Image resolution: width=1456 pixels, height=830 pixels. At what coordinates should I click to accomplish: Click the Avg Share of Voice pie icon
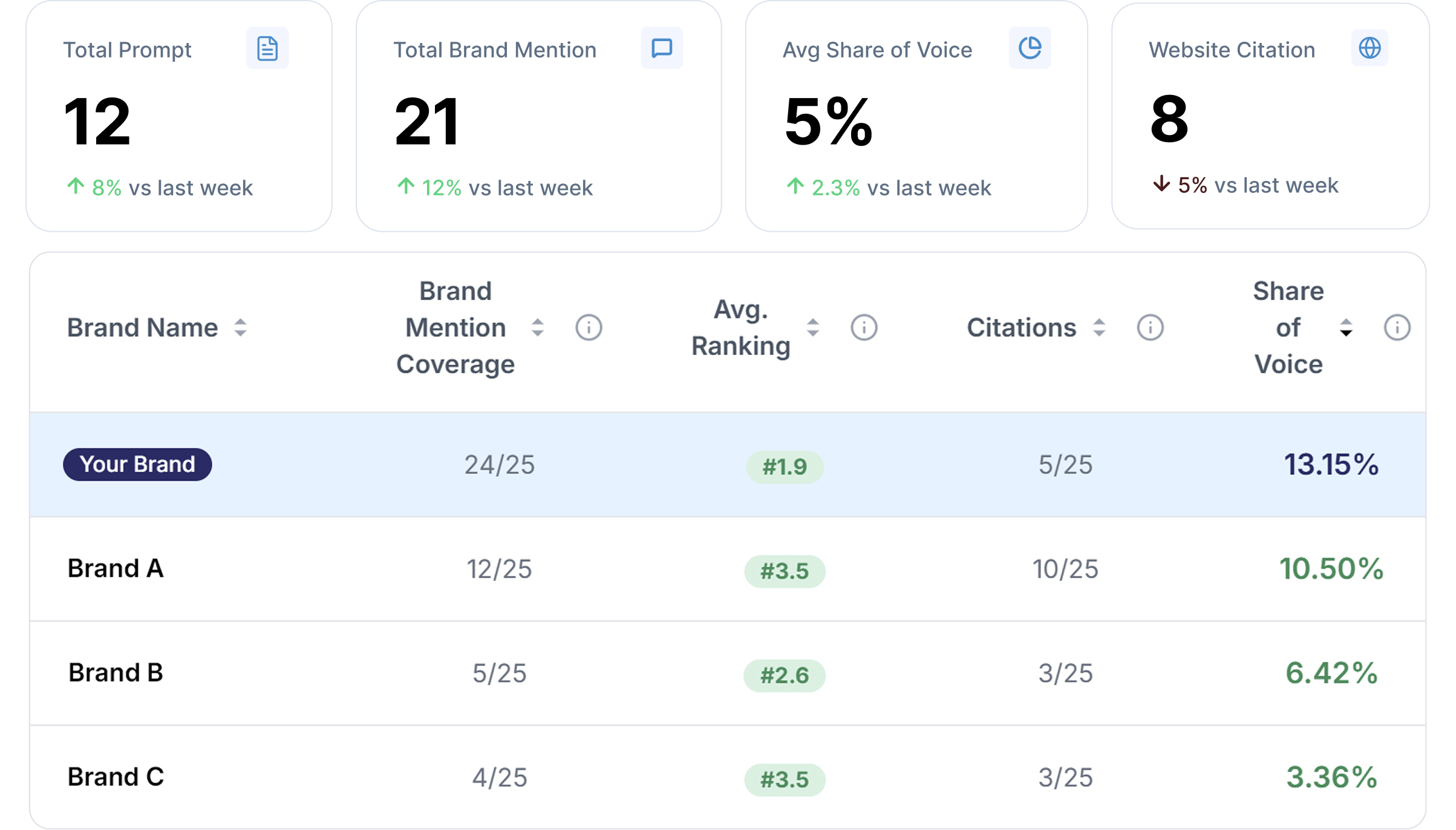(1030, 48)
